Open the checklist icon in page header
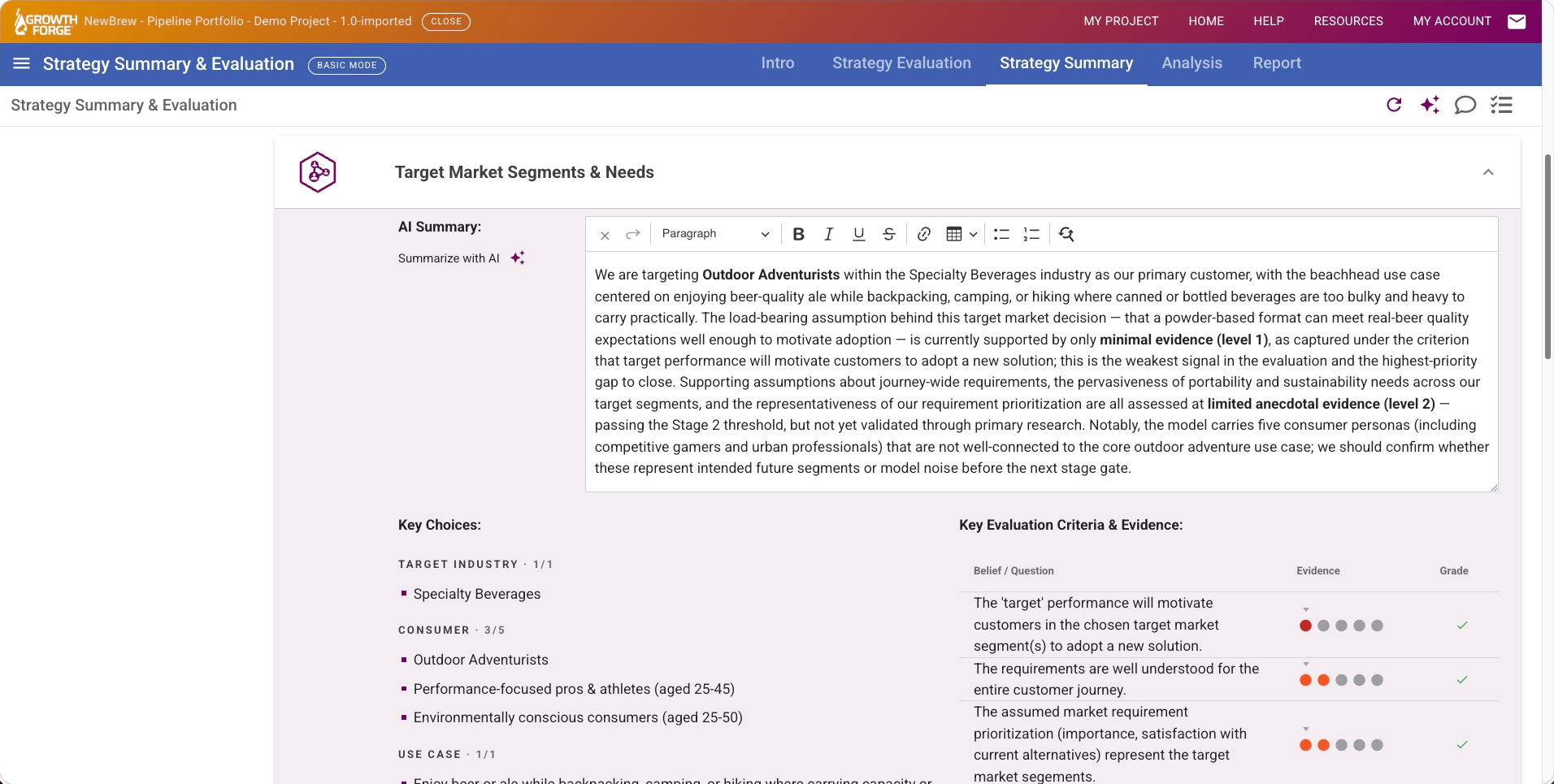The height and width of the screenshot is (784, 1554). 1501,105
